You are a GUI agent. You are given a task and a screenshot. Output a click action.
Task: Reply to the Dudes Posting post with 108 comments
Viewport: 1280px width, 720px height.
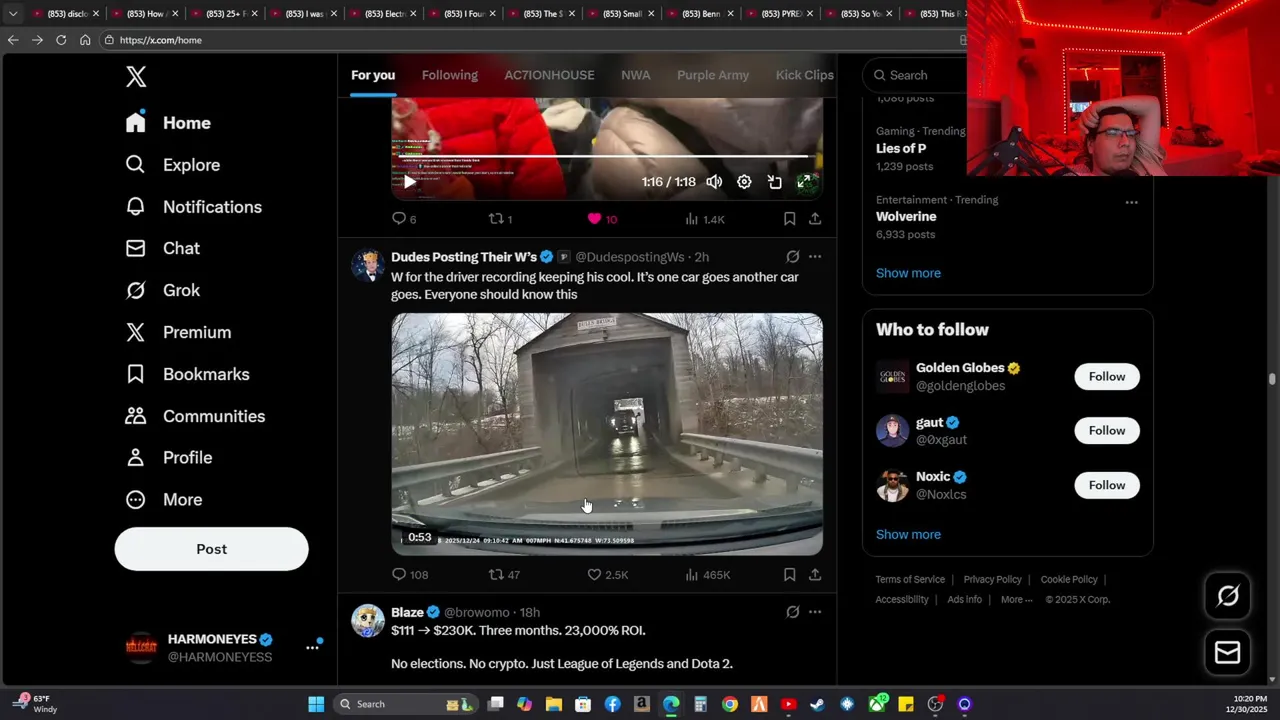[410, 575]
